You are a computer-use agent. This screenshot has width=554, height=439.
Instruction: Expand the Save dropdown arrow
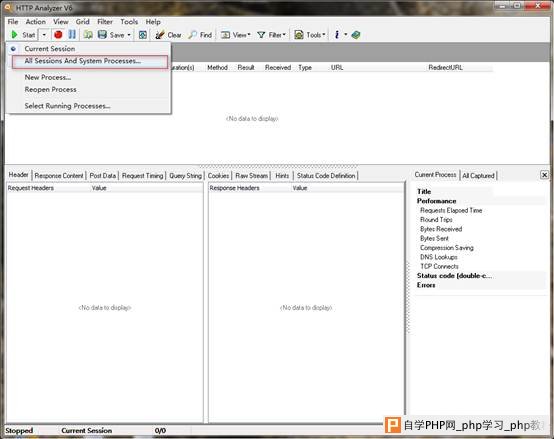coord(129,35)
